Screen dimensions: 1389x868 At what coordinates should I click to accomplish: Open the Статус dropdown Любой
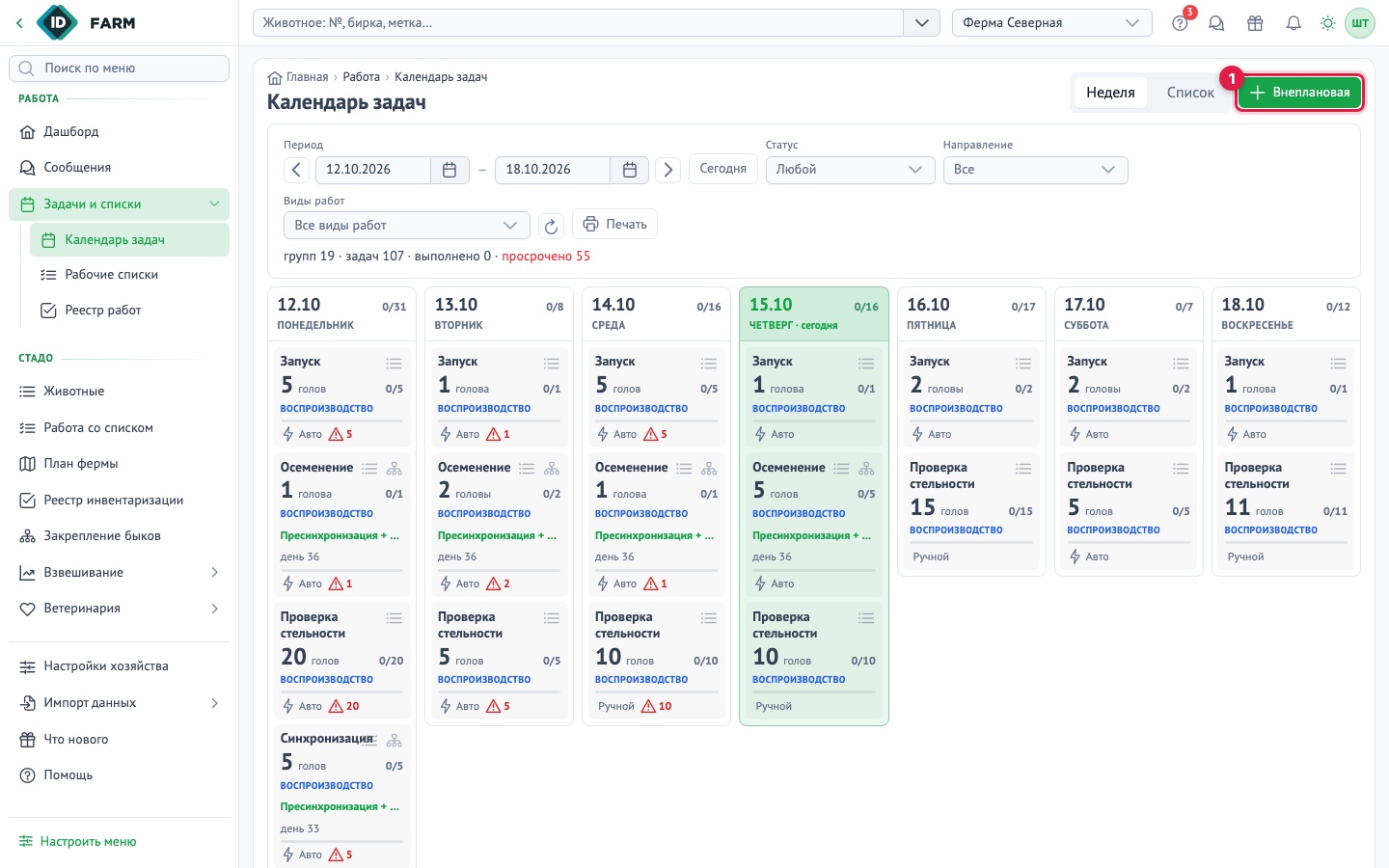click(x=850, y=170)
